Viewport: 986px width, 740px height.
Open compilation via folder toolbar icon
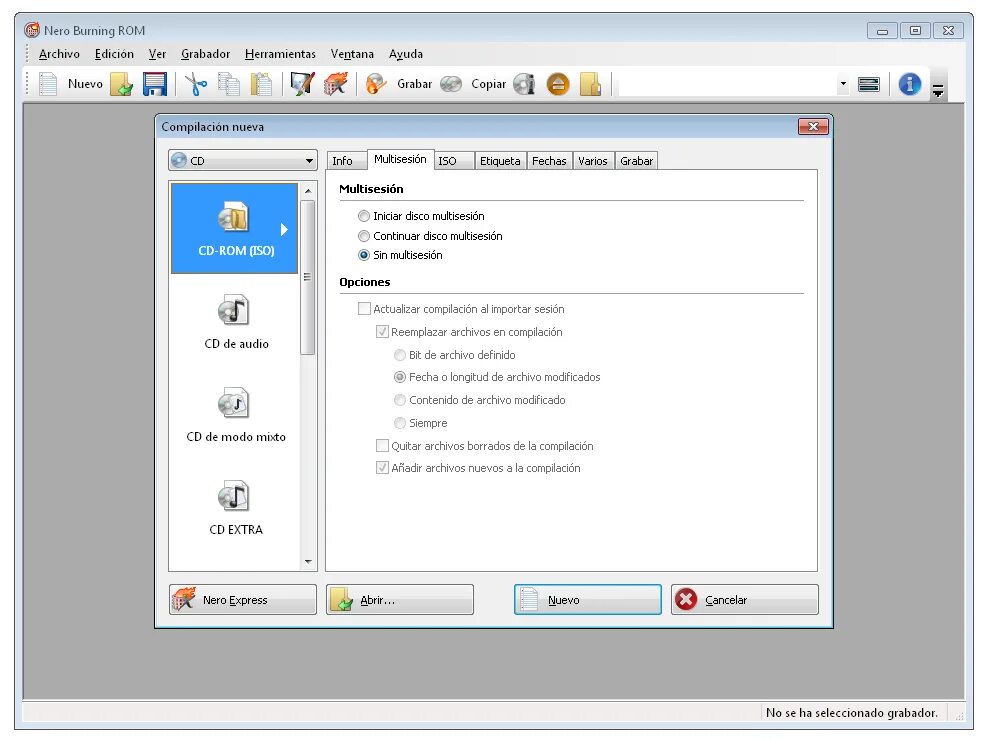point(121,84)
